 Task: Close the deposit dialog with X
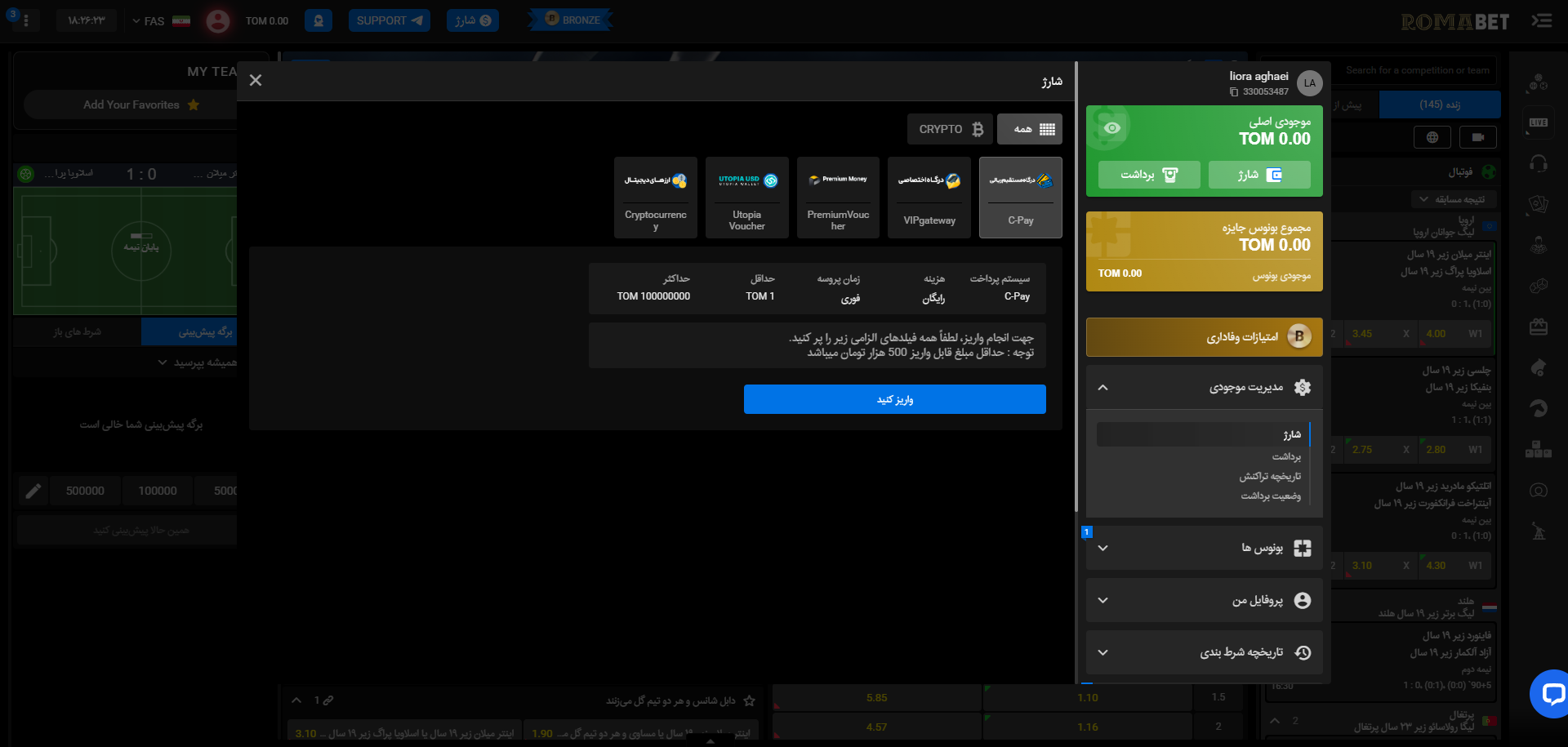pos(256,80)
